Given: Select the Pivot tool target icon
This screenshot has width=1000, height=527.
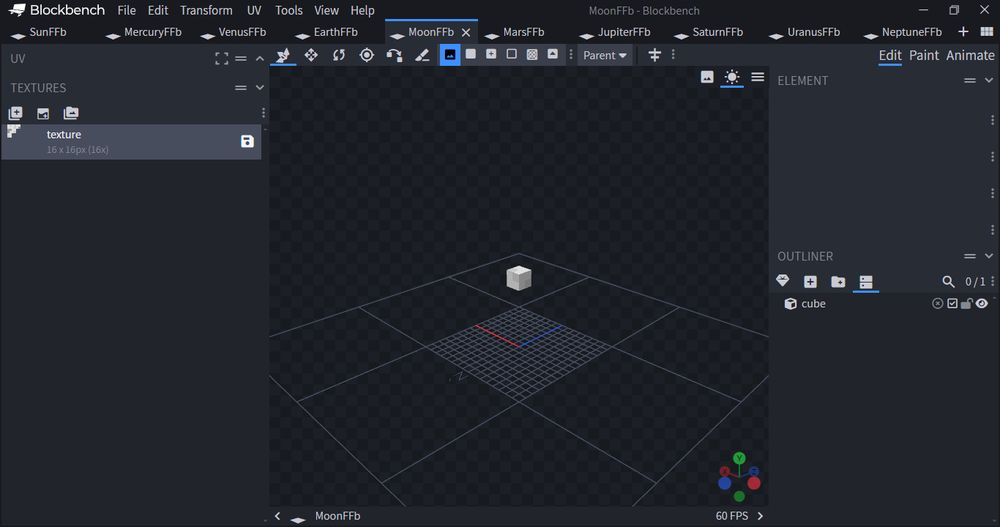Looking at the screenshot, I should [x=367, y=56].
